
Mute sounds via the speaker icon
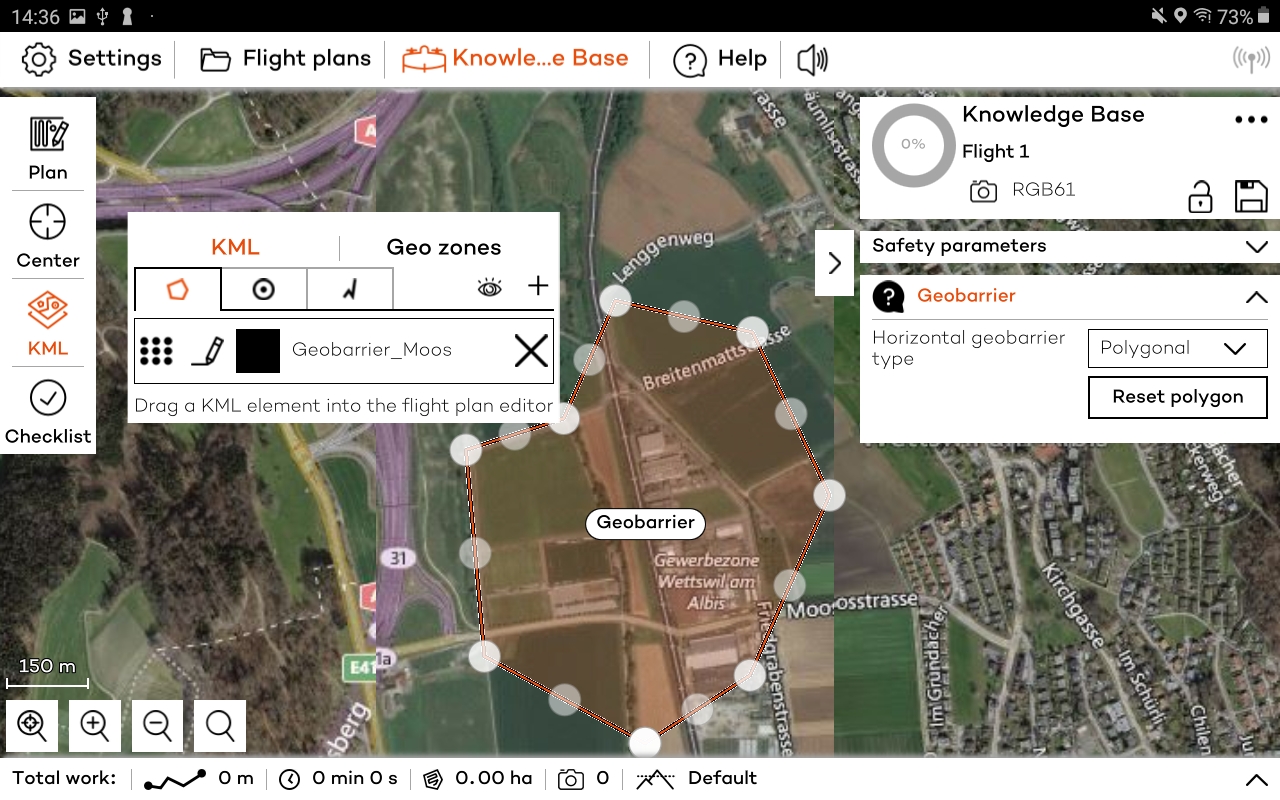(x=812, y=59)
